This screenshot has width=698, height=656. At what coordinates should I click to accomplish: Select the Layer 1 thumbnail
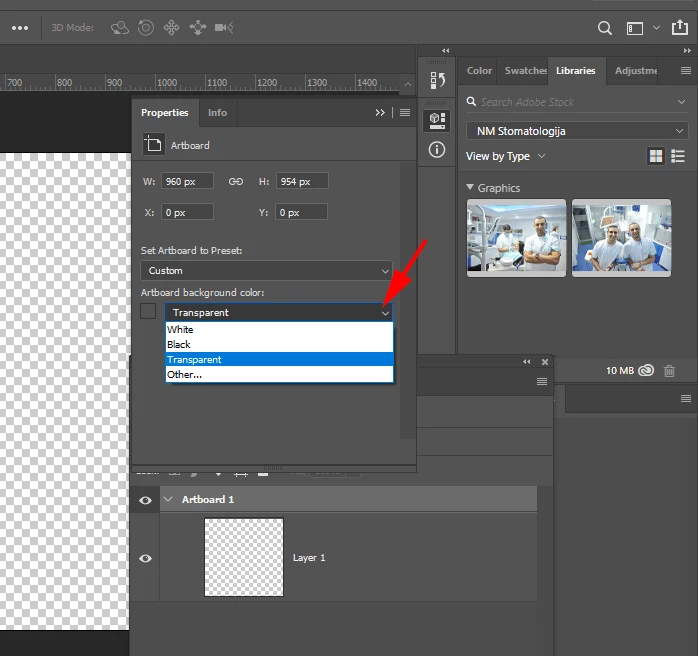(x=244, y=557)
